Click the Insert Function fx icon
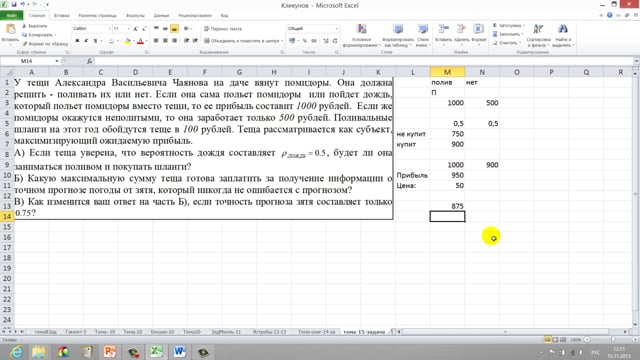Image resolution: width=640 pixels, height=360 pixels. click(89, 61)
